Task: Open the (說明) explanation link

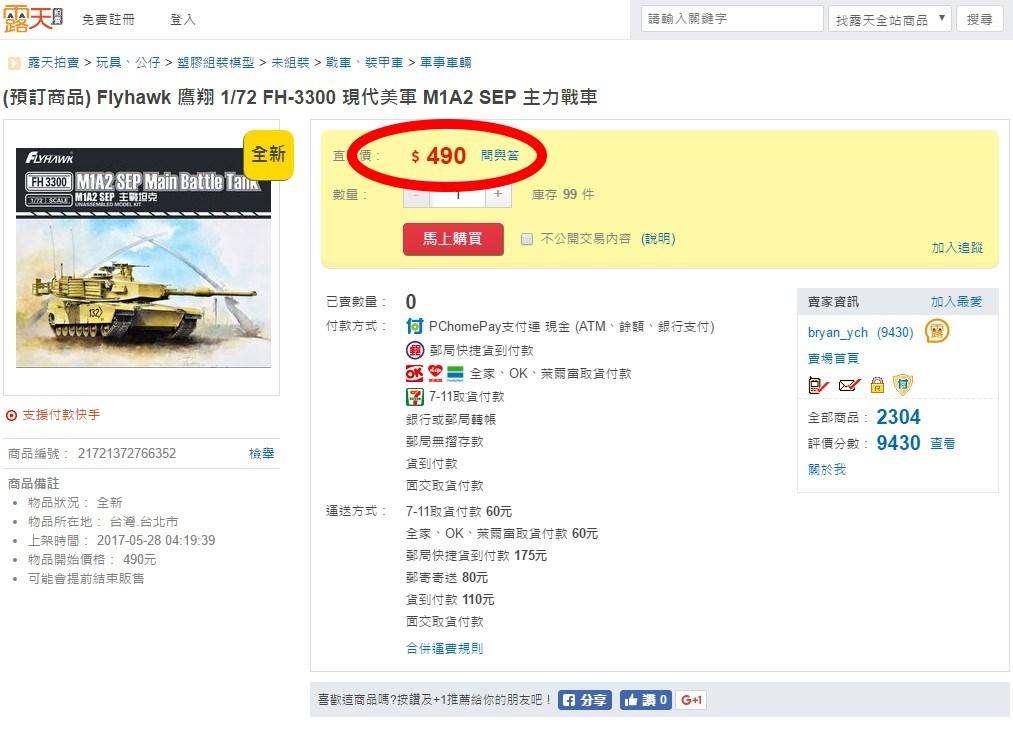Action: pos(658,239)
